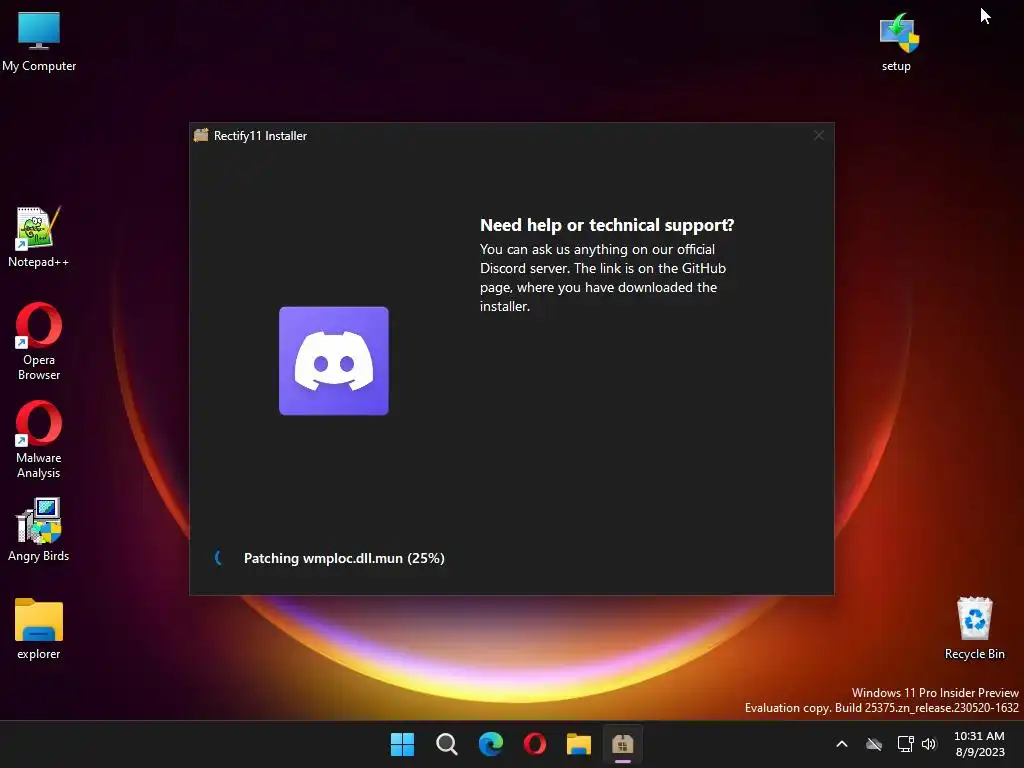Click the Discord server description paragraph
This screenshot has width=1024, height=768.
point(603,278)
